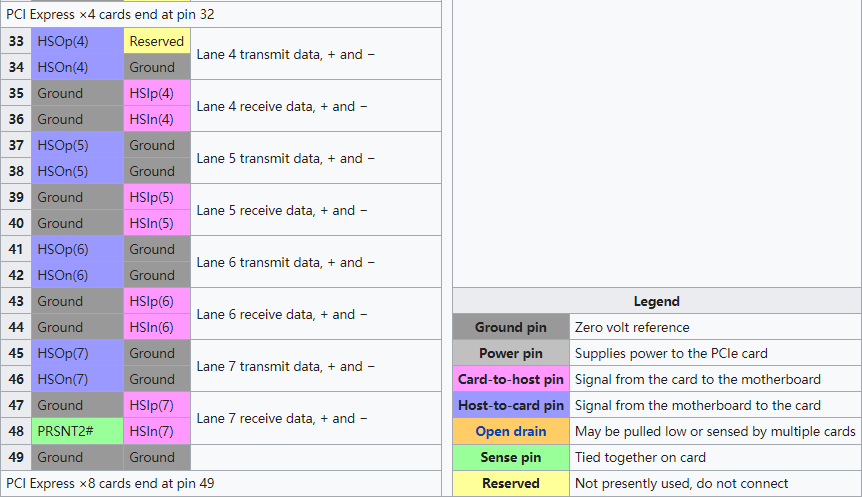Click pin number 36 row header
The image size is (862, 497).
pos(16,119)
